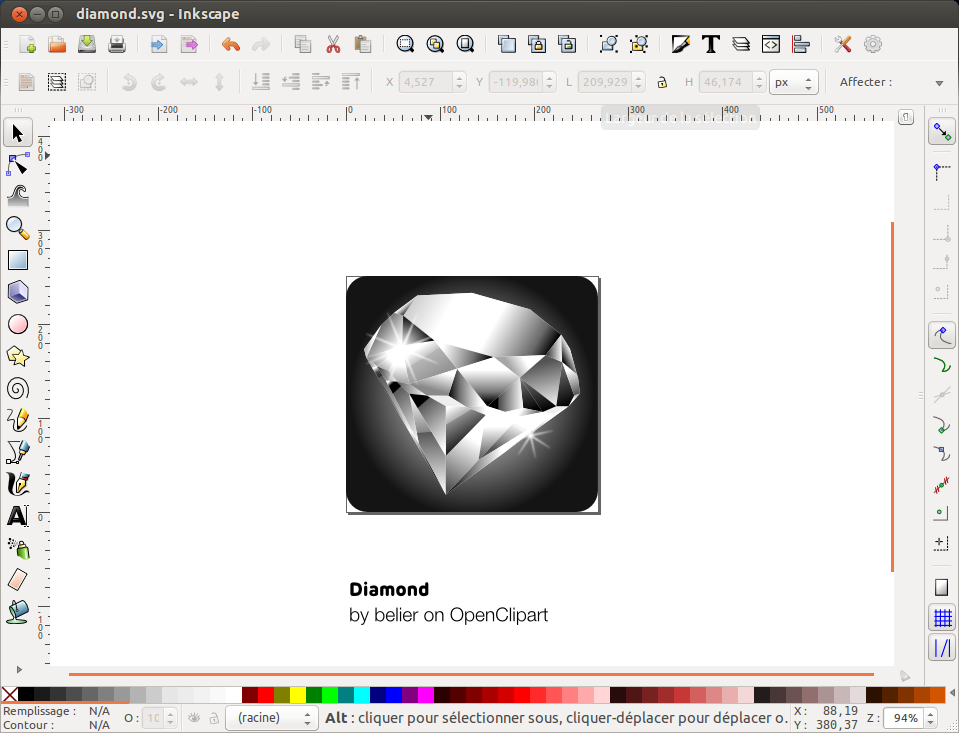Pick the yellow swatch in palette
This screenshot has width=959, height=733.
[298, 694]
